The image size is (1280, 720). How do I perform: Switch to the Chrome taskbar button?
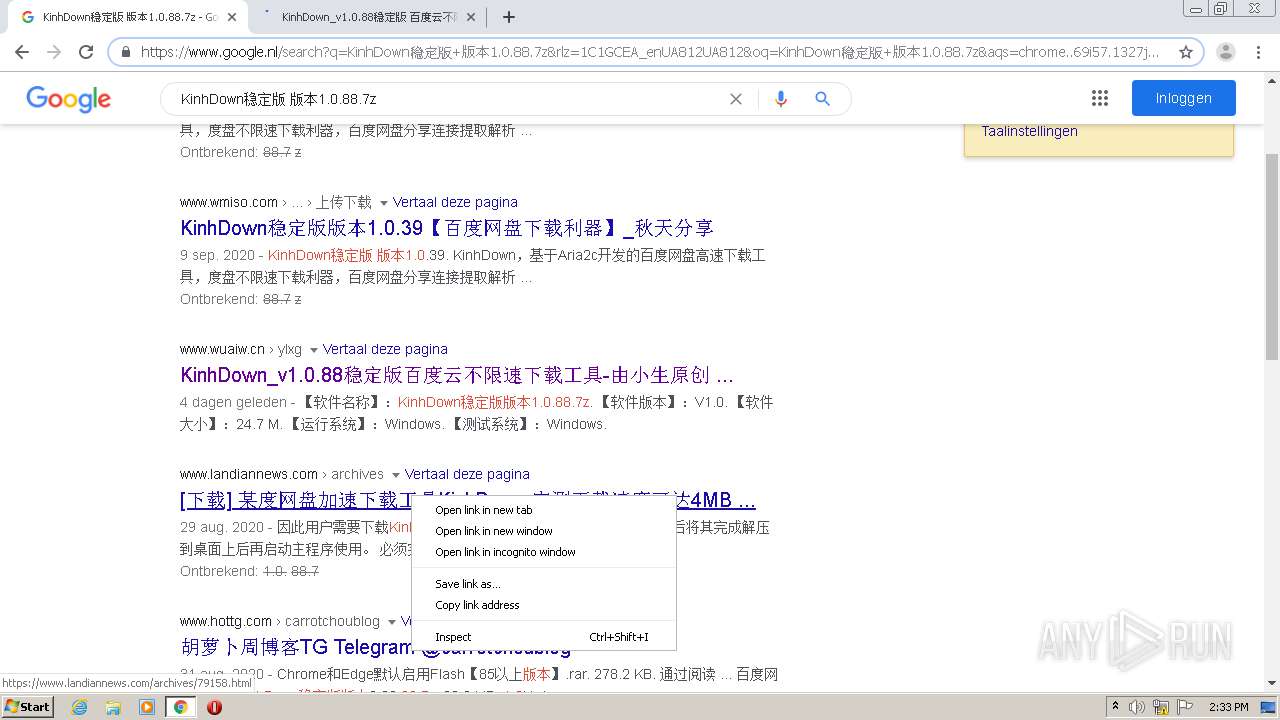[181, 707]
